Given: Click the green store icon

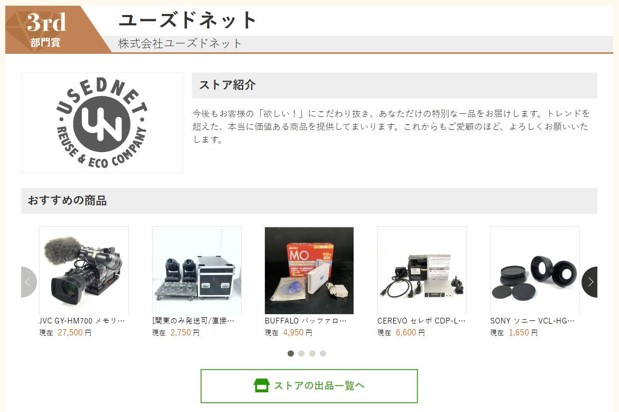Looking at the screenshot, I should pos(261,386).
